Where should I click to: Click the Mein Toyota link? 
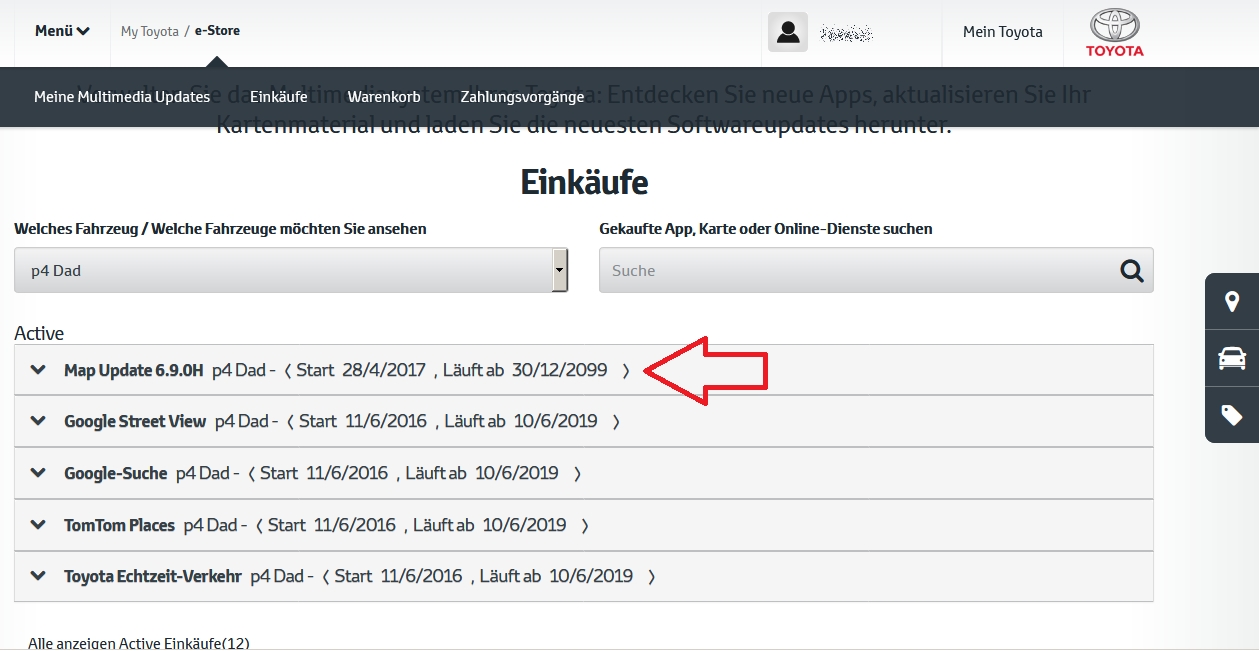(1002, 32)
